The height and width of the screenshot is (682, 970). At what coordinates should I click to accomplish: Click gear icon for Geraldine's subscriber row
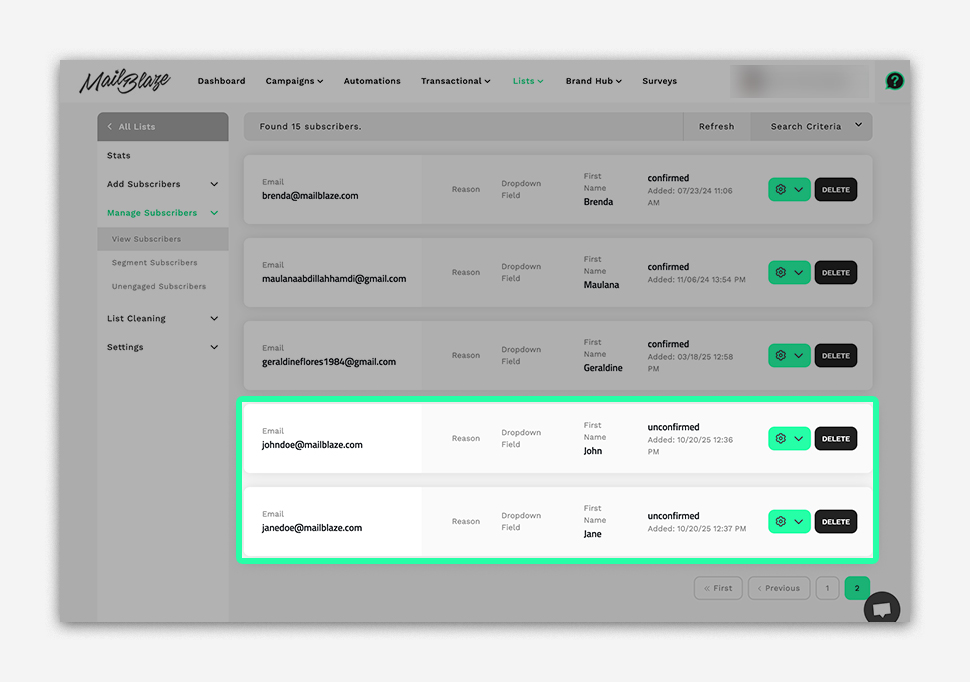coord(781,356)
